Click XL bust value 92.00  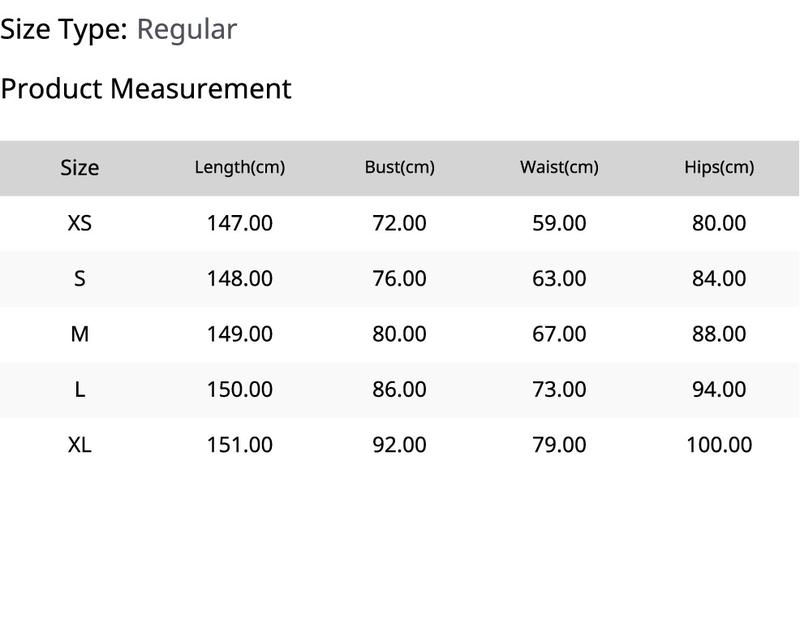pyautogui.click(x=399, y=445)
